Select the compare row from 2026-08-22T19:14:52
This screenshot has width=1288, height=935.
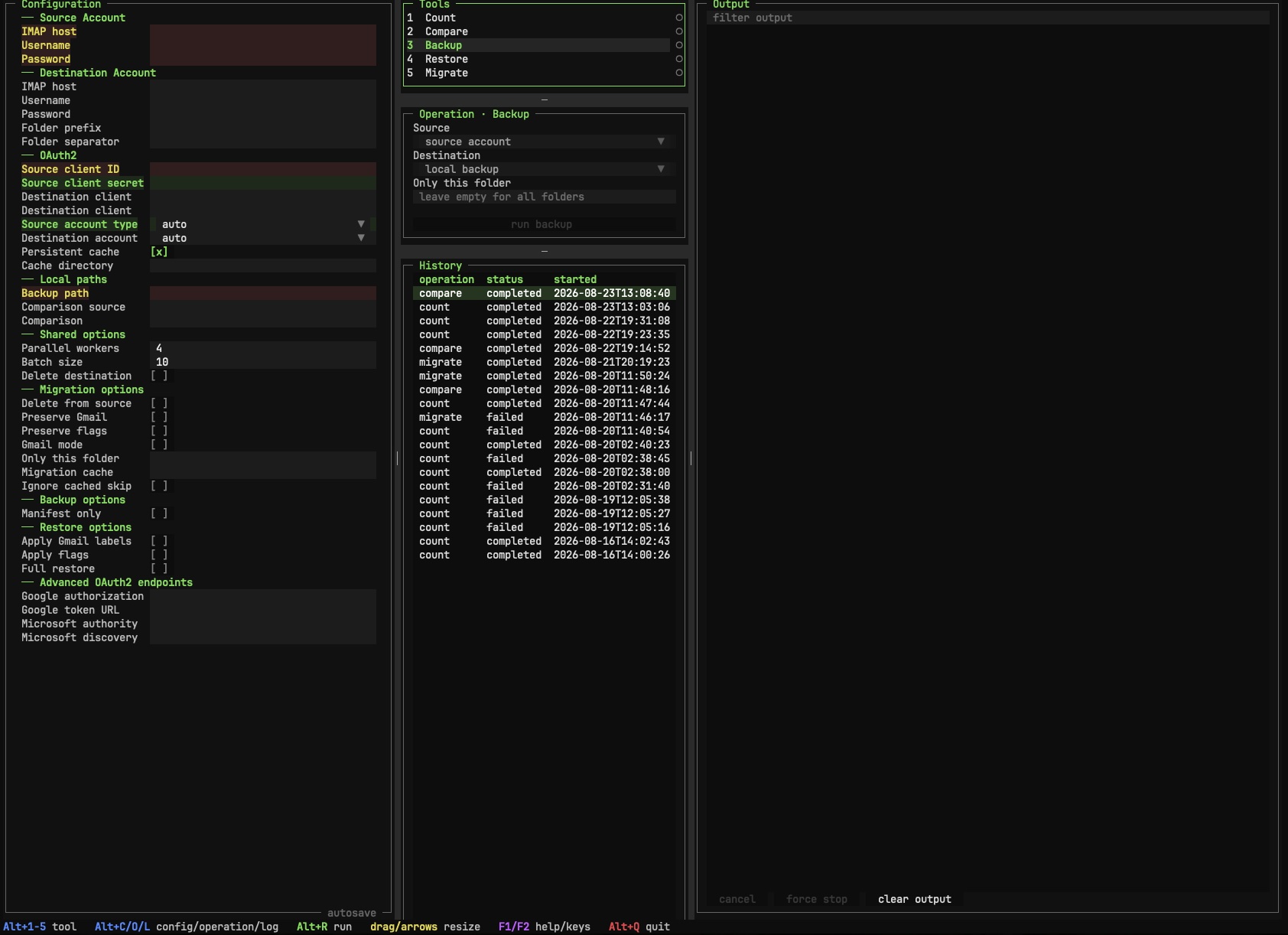(545, 348)
